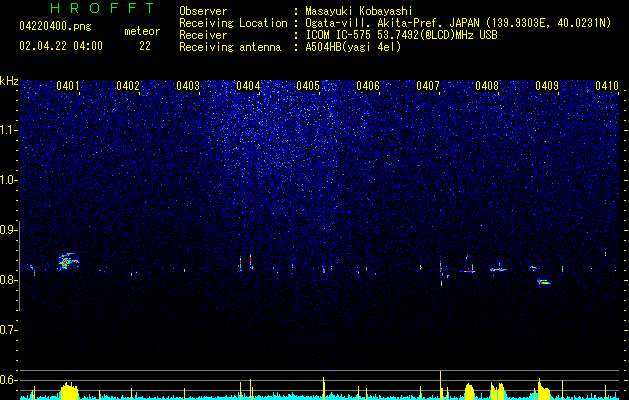This screenshot has width=629, height=400.
Task: Click the kHz axis unit label
Action: click(9, 81)
